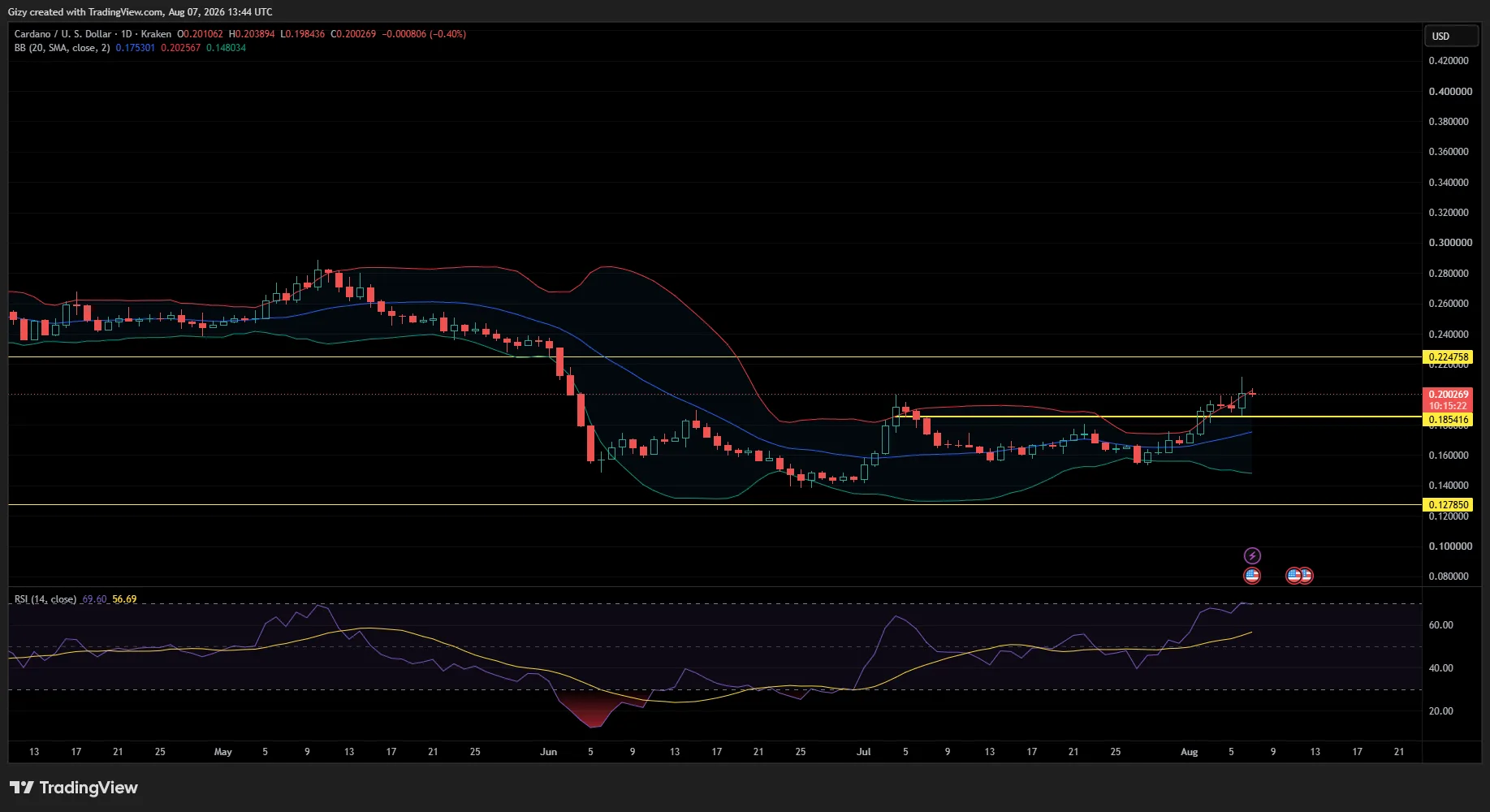Click the 0.400000 price axis label
1490x812 pixels.
[1450, 92]
